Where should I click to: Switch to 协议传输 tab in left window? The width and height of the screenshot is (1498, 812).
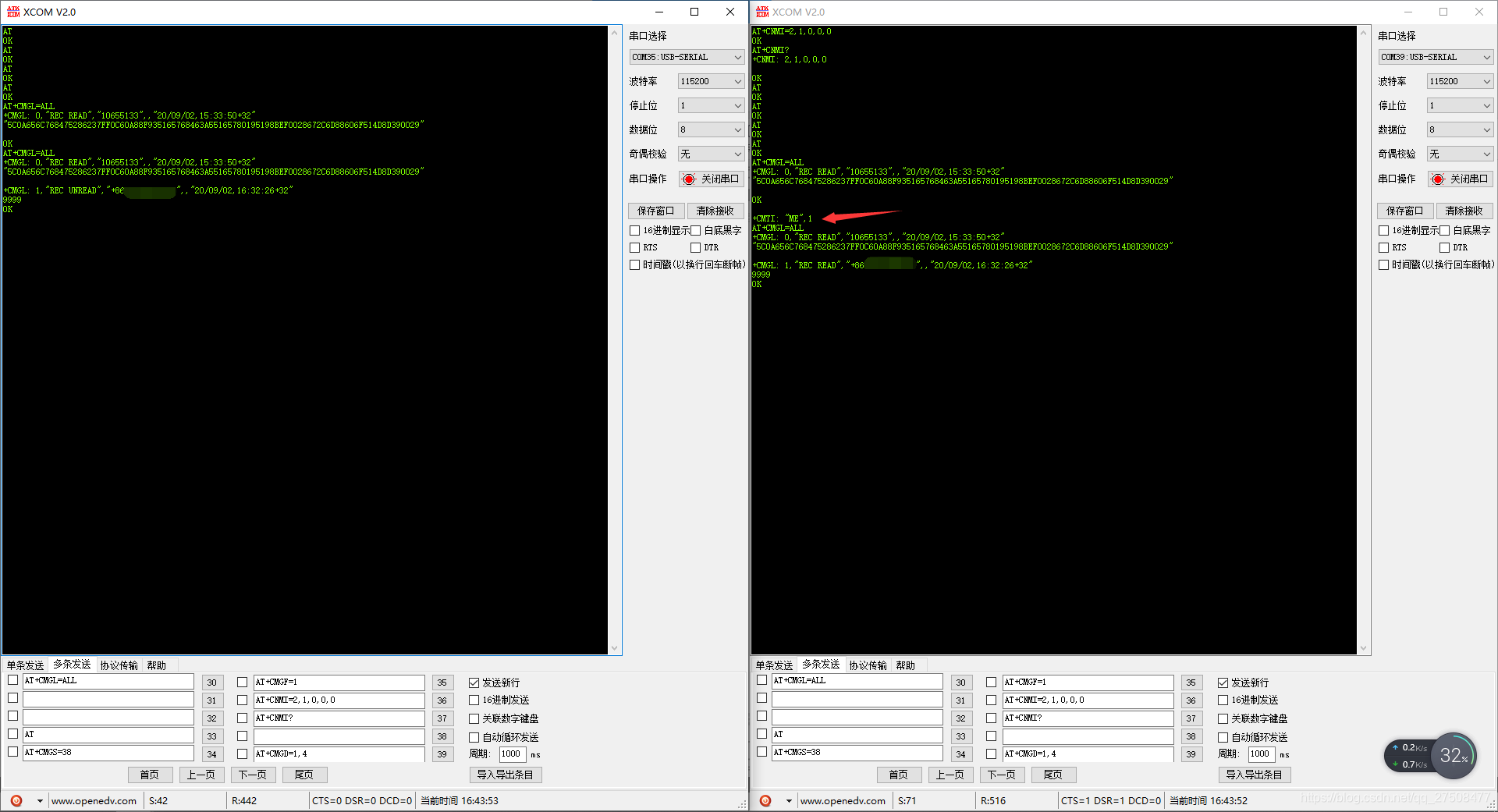click(x=119, y=665)
